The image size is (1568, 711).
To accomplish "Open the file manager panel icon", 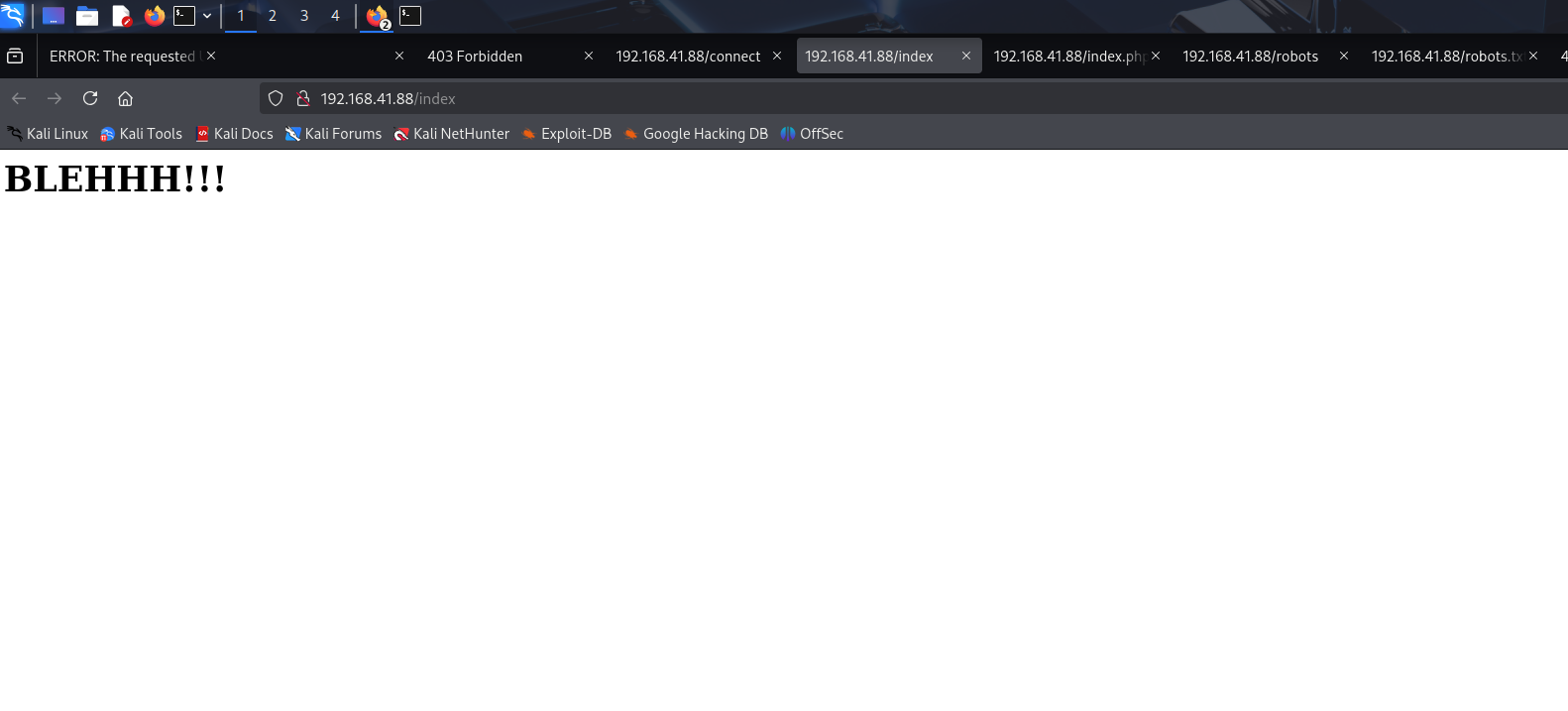I will coord(87,16).
